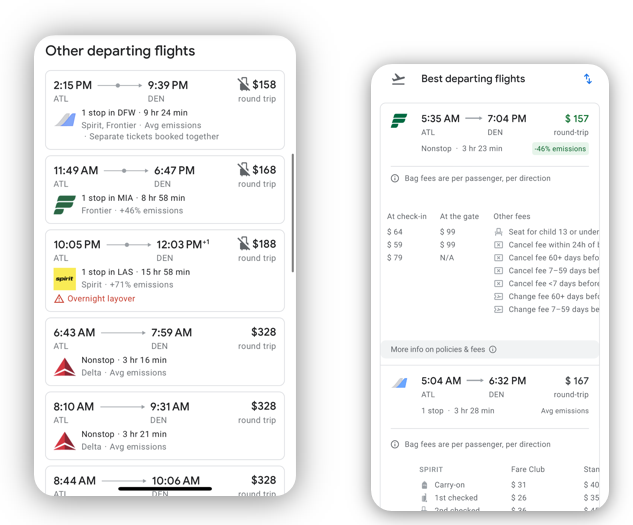Expand the 5:04 AM $167 flight
This screenshot has width=633, height=525.
pyautogui.click(x=489, y=395)
